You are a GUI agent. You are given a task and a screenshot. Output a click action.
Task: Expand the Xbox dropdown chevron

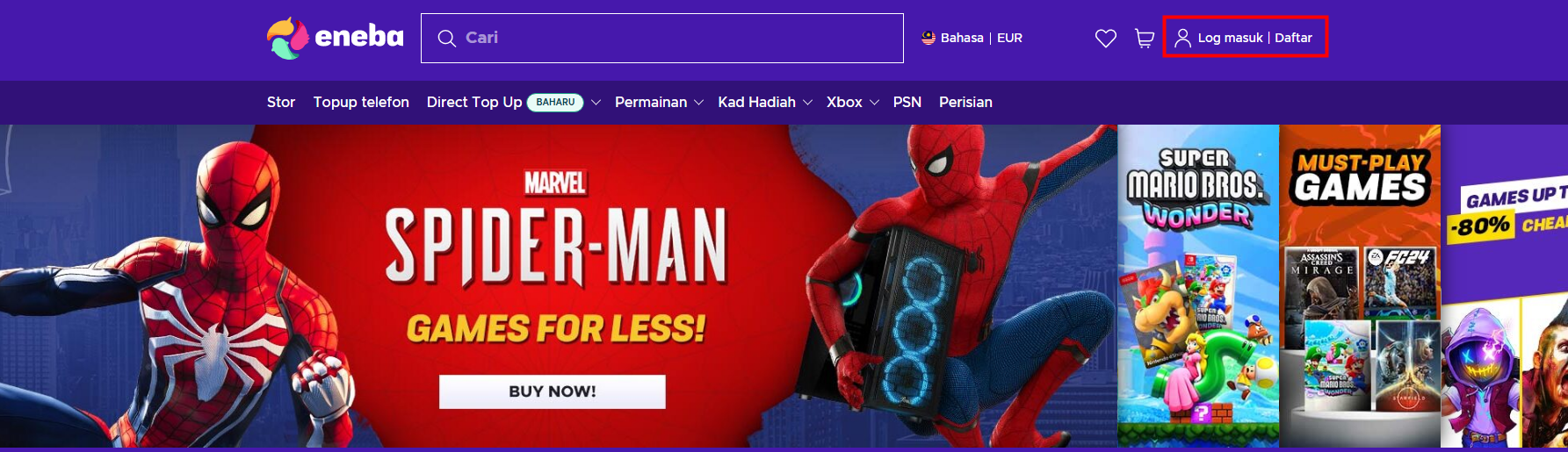874,103
